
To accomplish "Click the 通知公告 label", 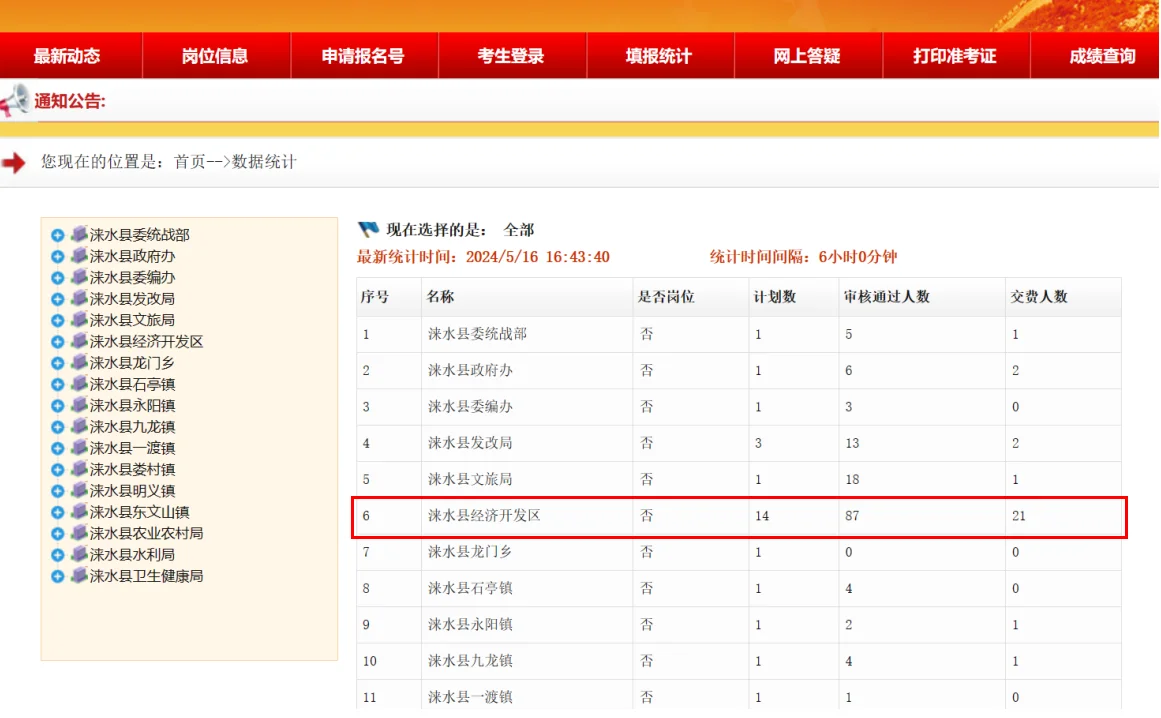I will point(70,101).
